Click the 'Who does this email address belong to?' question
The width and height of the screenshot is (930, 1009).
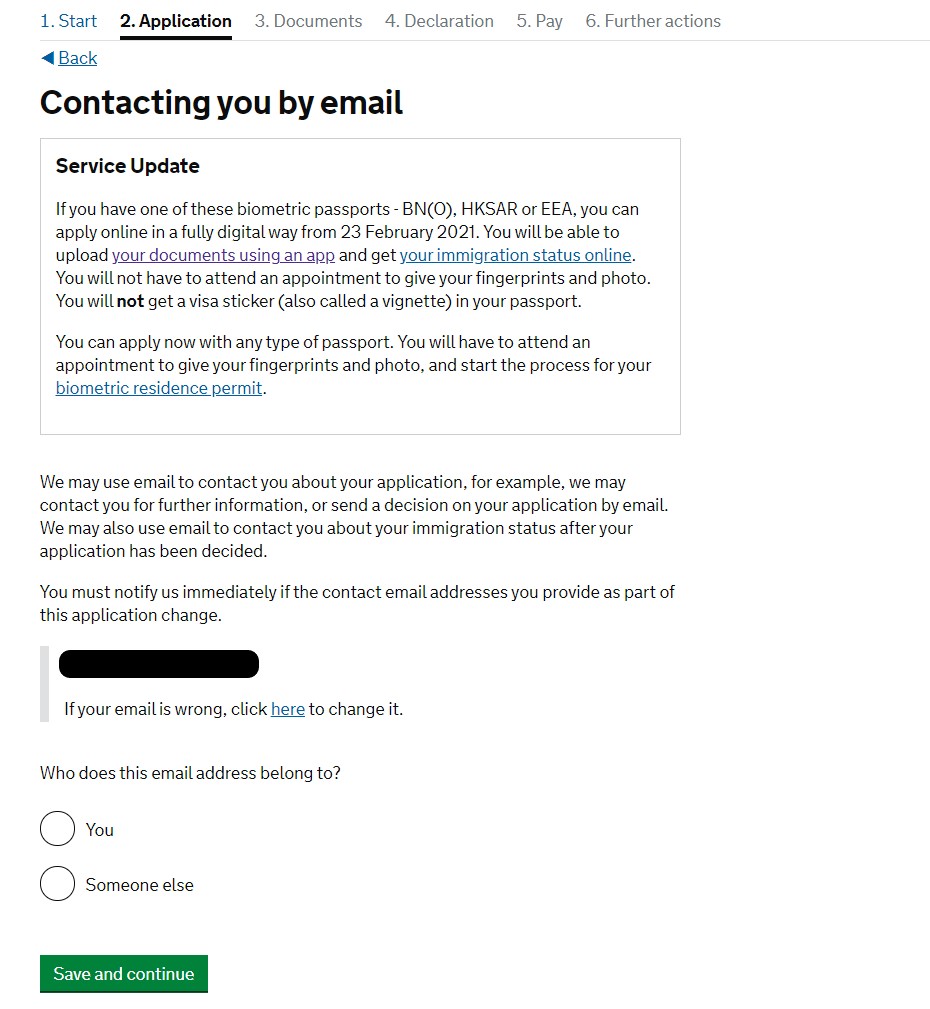point(190,773)
